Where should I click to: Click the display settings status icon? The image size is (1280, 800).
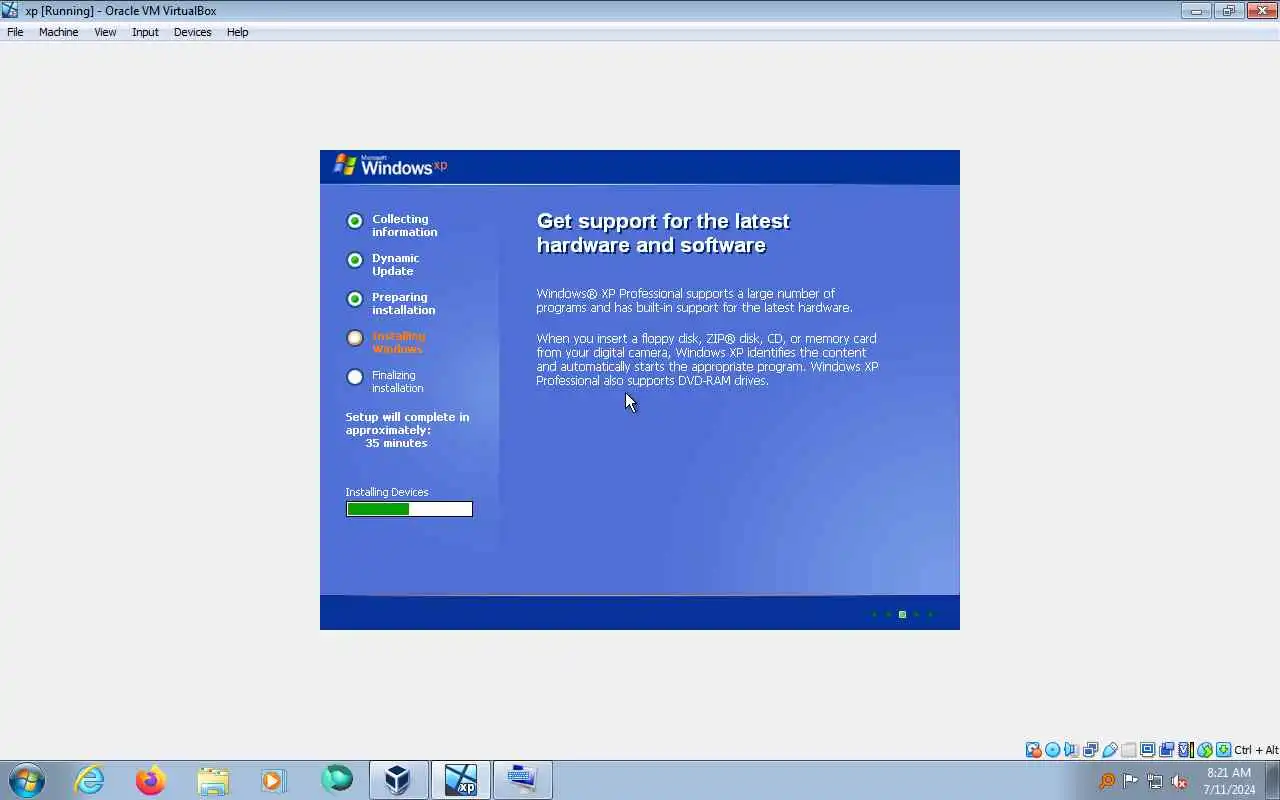(1148, 750)
